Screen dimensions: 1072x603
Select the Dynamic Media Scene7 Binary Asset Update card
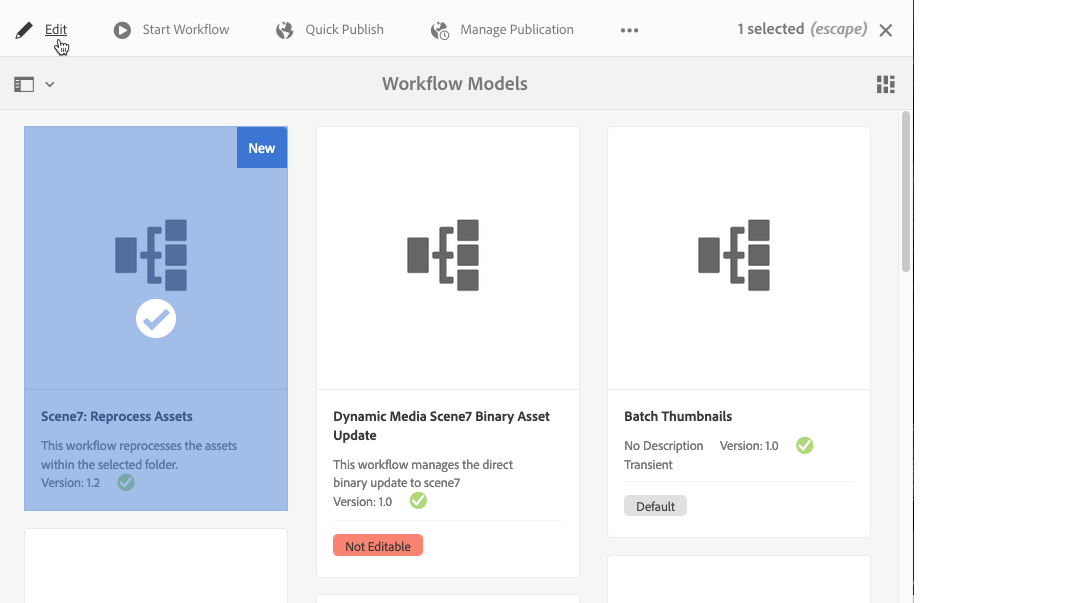[447, 257]
